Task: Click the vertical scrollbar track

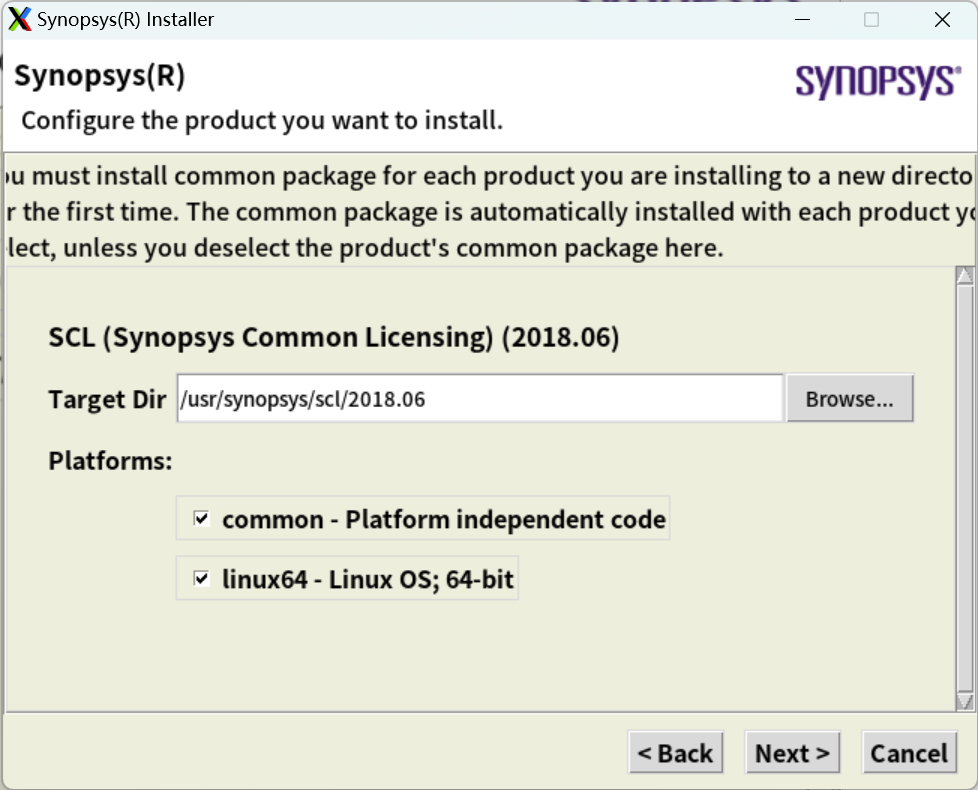Action: coord(965,488)
